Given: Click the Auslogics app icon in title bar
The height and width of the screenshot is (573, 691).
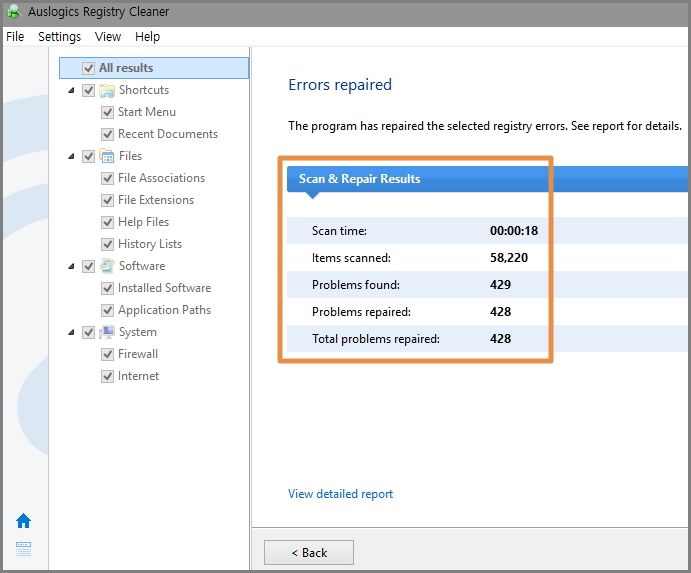Looking at the screenshot, I should pos(14,12).
